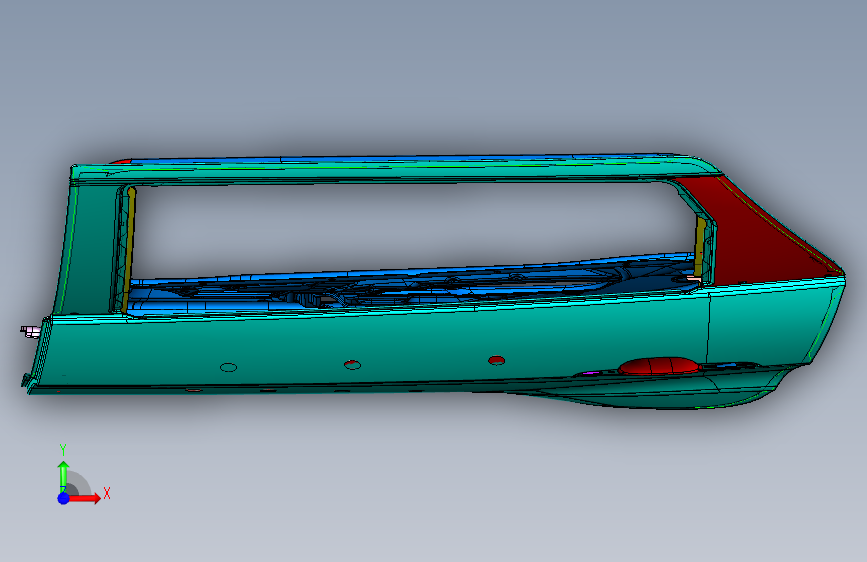Viewport: 867px width, 562px height.
Task: Click the rightmost red-filled hole on teal panel
Action: click(x=497, y=360)
